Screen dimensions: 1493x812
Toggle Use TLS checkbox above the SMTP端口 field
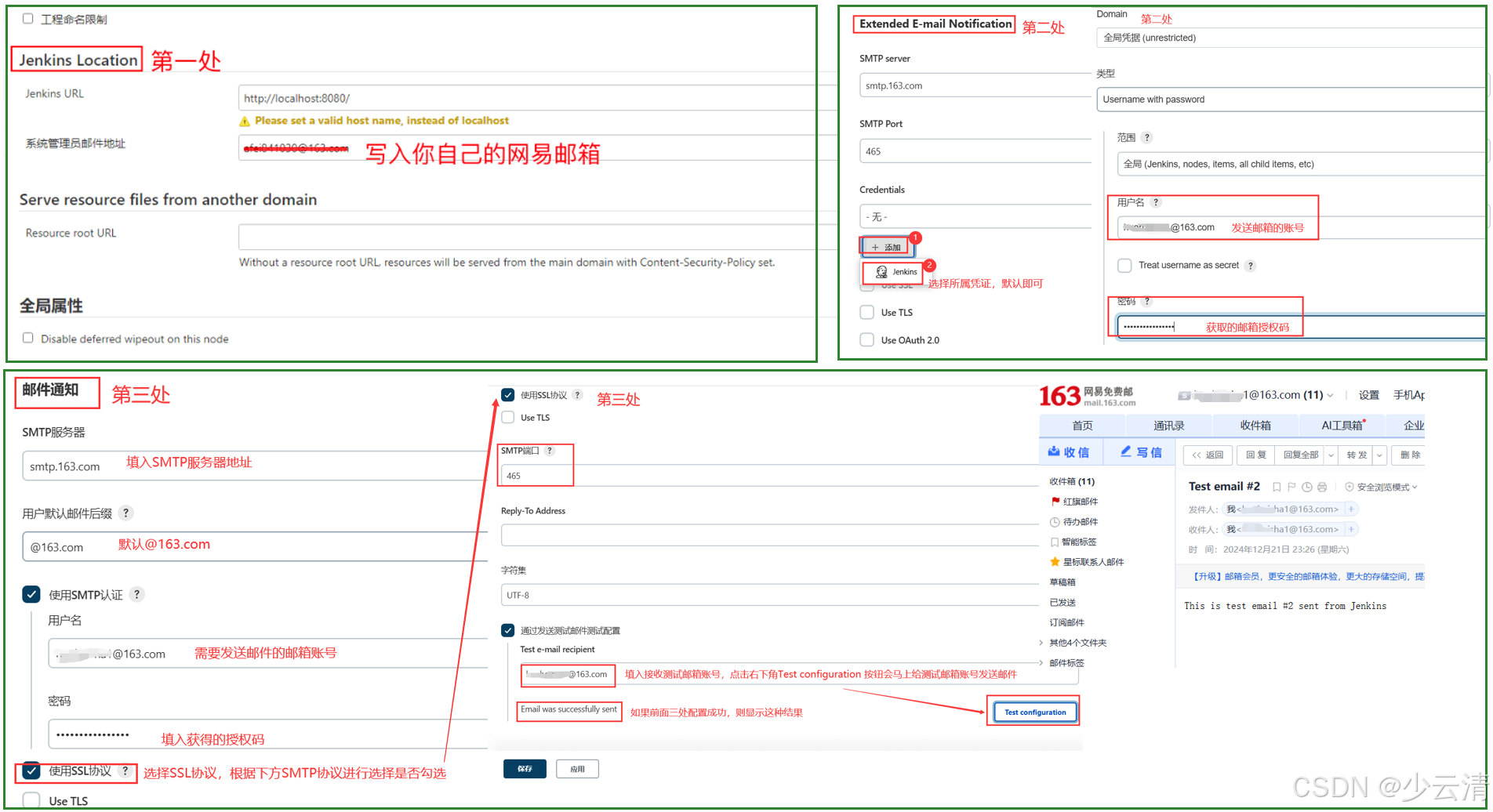click(508, 417)
